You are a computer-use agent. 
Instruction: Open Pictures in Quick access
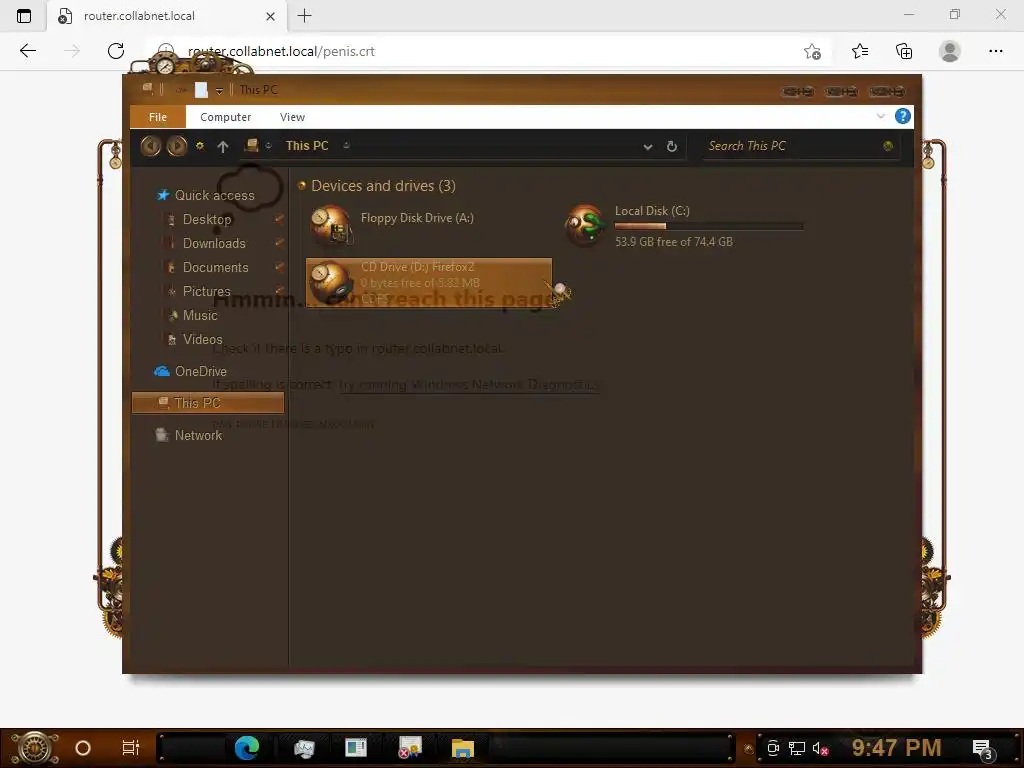pos(206,291)
